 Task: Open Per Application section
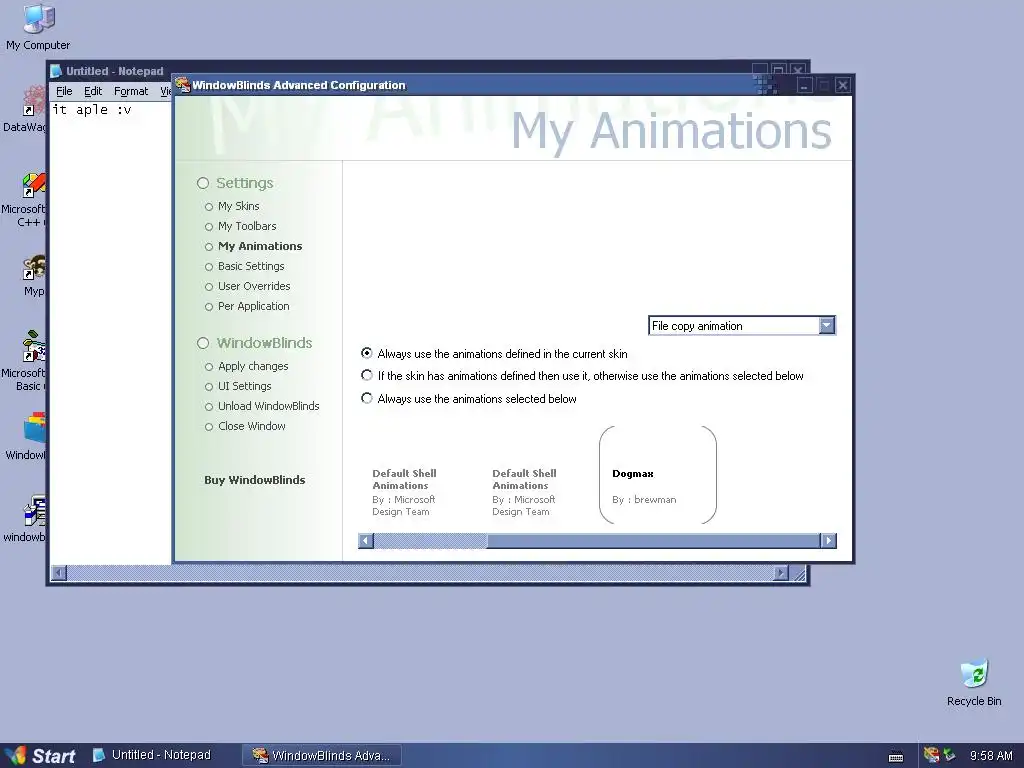pos(253,306)
